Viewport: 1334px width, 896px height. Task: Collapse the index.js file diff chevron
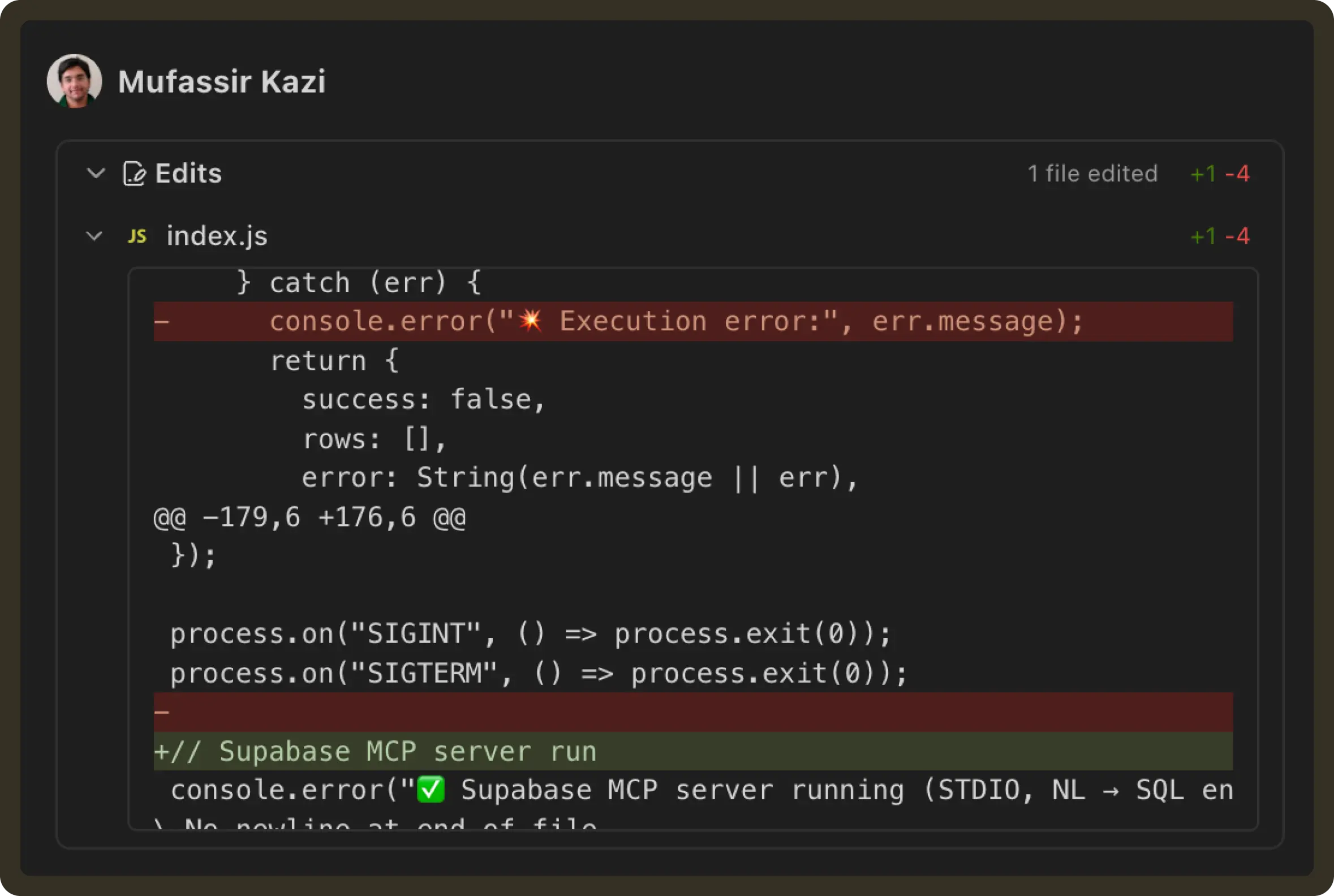tap(94, 236)
